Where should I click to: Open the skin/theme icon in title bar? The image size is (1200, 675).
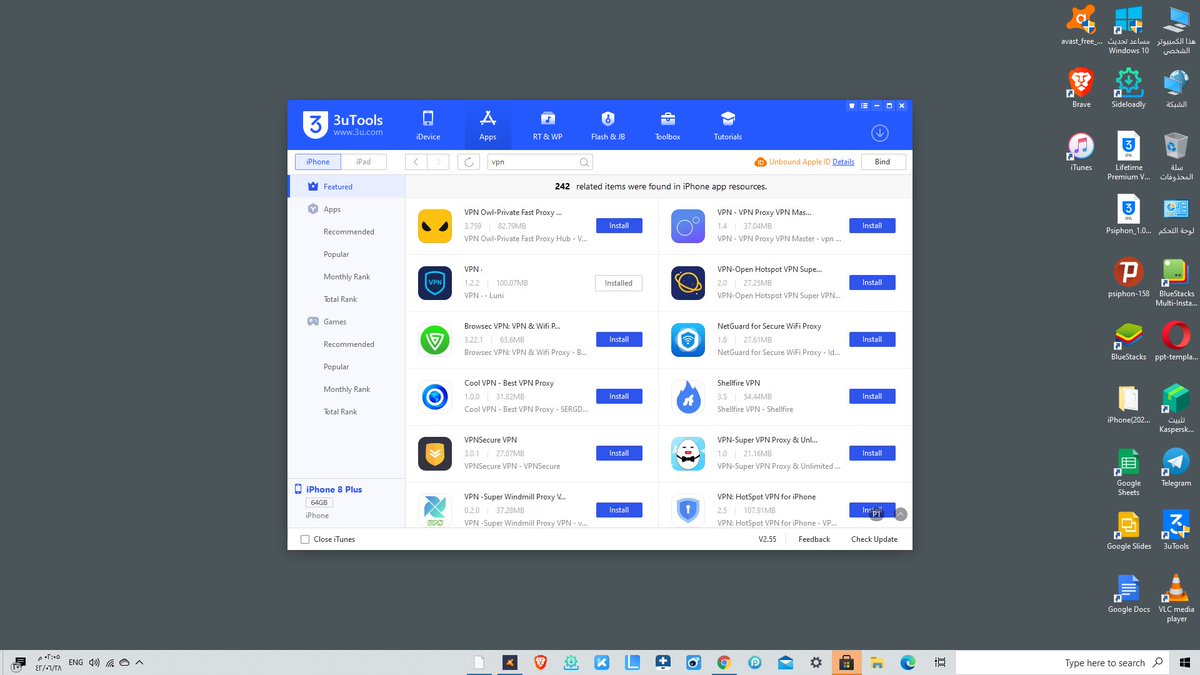click(x=851, y=105)
